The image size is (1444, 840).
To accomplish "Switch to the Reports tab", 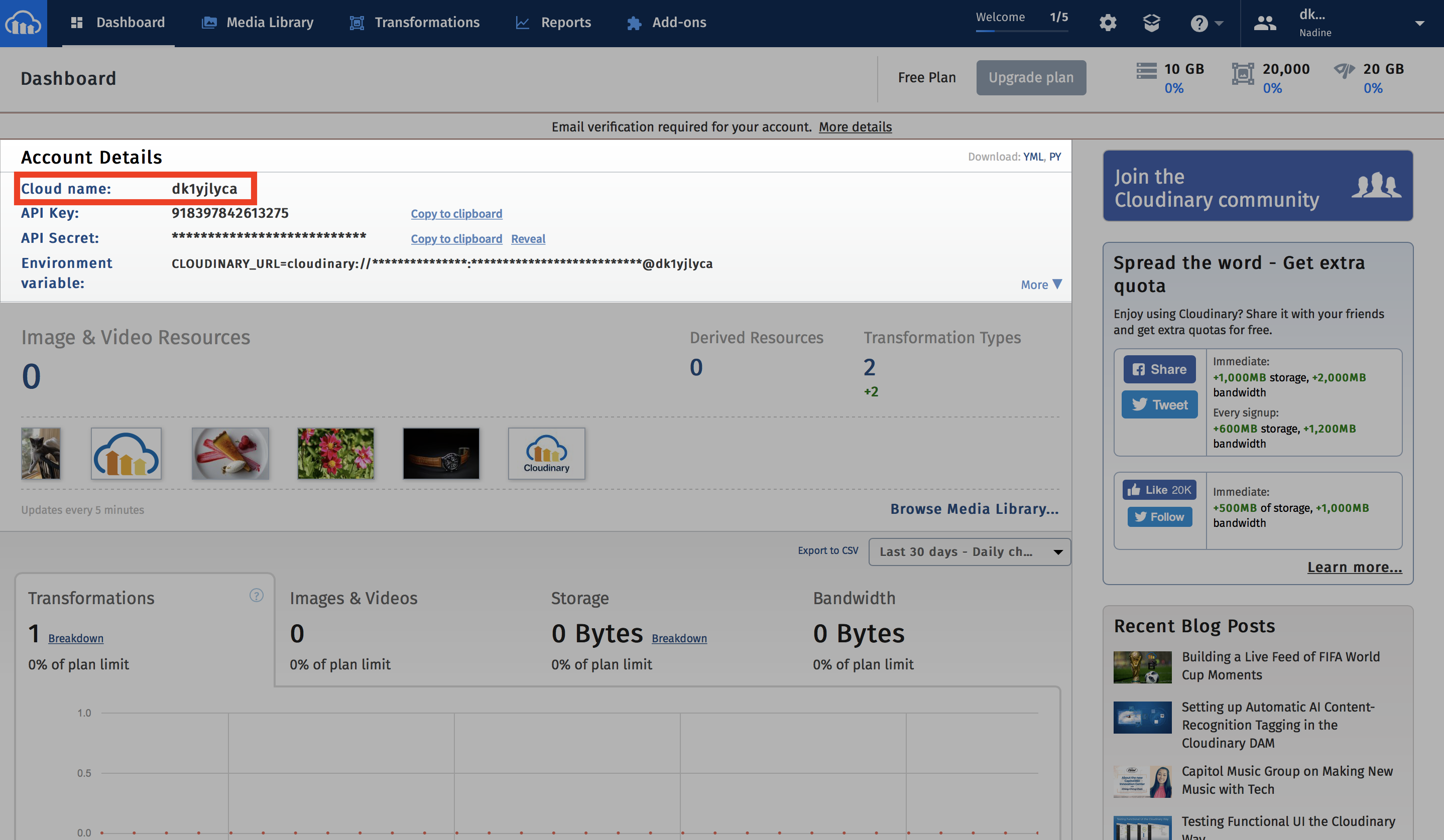I will click(x=553, y=23).
